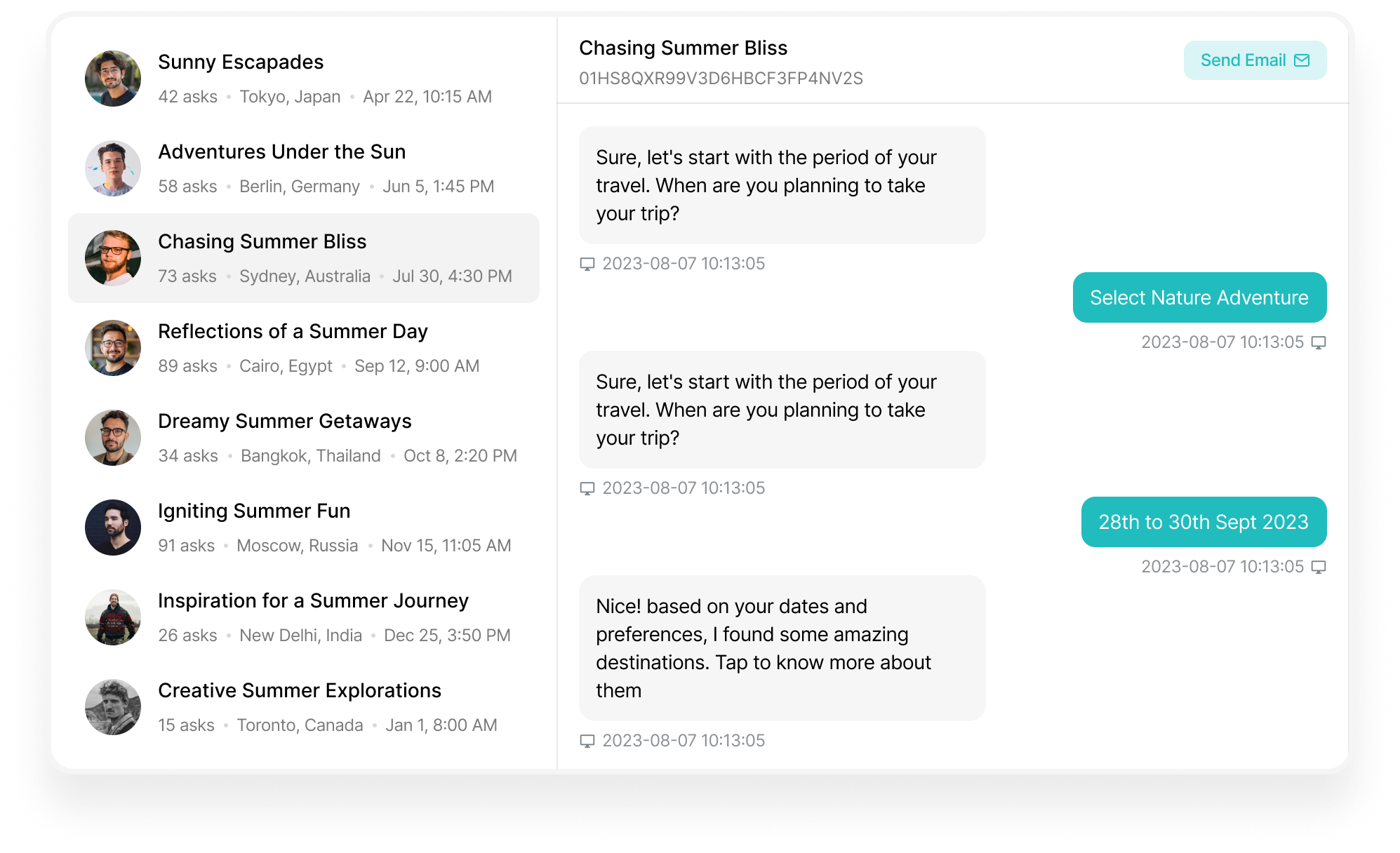Open the Sunny Escapades conversation
This screenshot has height=853, width=1400.
304,79
